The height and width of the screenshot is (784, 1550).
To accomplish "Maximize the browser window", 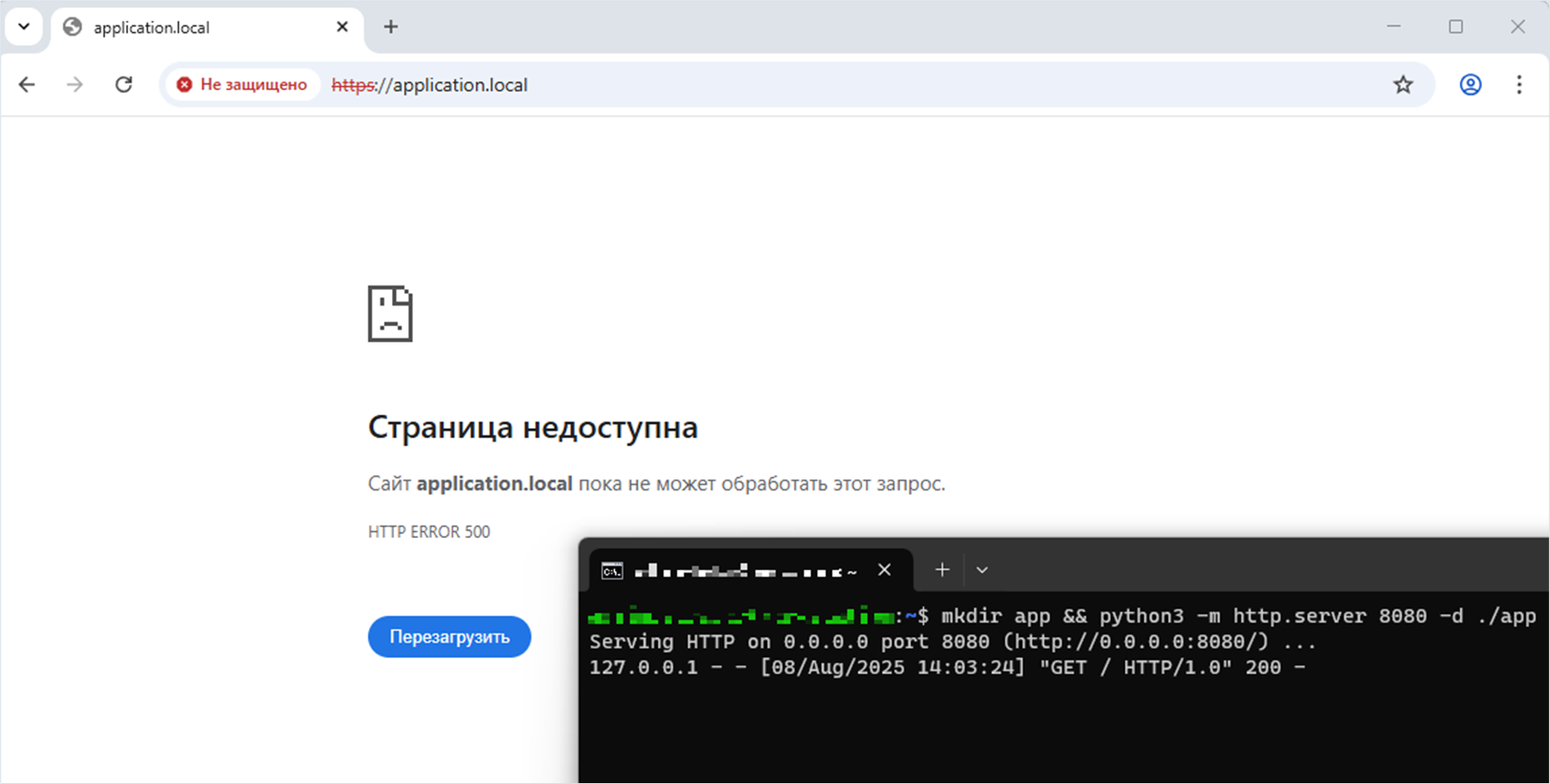I will click(1455, 27).
